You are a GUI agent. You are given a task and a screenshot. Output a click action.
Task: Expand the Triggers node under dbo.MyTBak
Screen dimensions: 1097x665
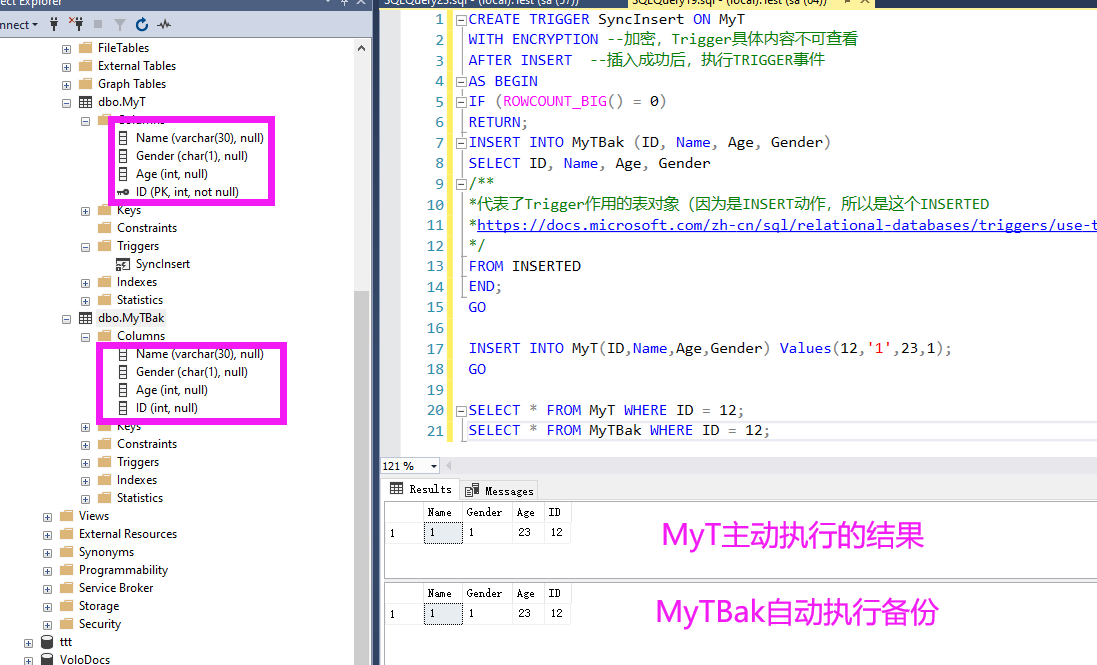pos(85,463)
